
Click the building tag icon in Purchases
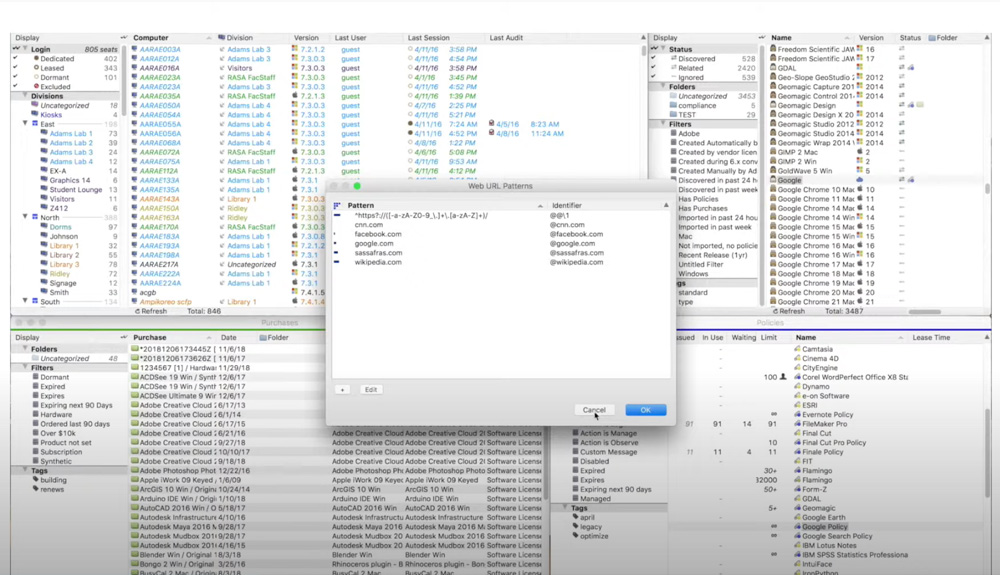click(x=36, y=479)
